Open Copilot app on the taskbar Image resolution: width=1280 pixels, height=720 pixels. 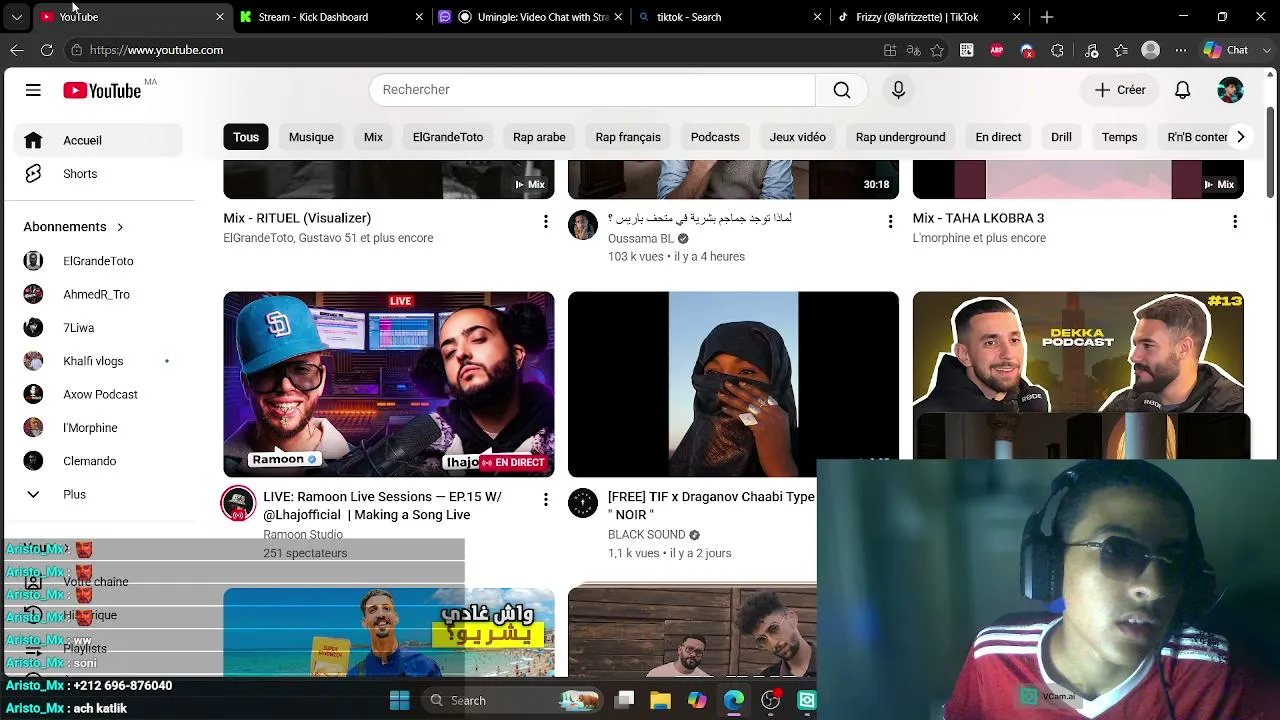[697, 700]
